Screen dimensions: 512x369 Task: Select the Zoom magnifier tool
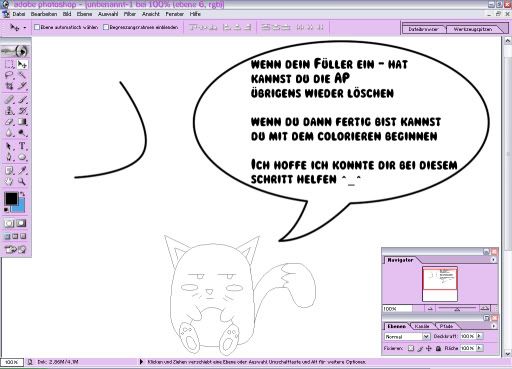point(22,182)
